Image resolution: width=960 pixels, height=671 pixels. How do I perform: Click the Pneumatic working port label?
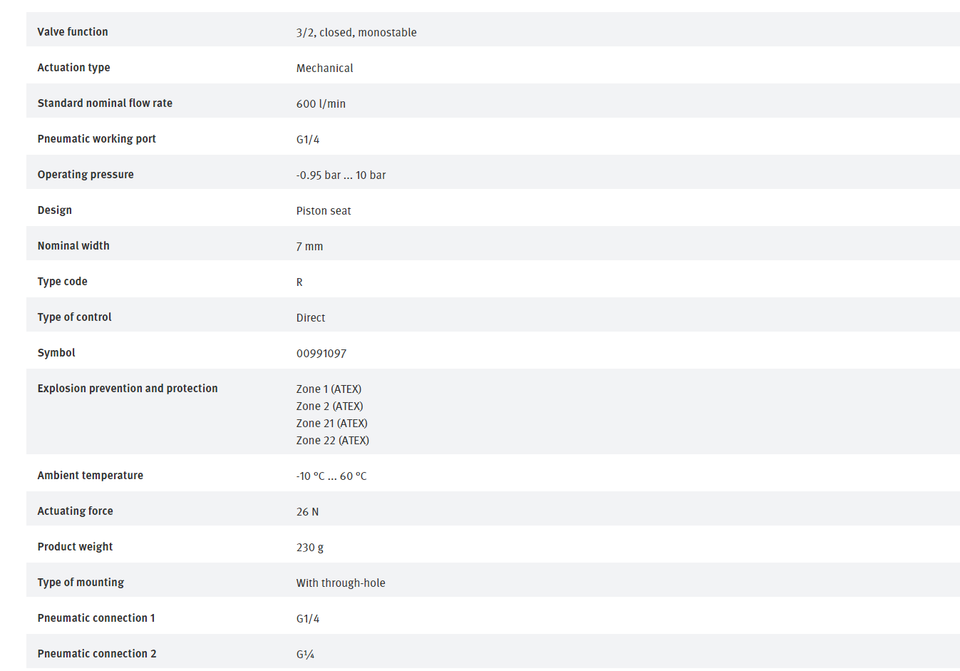coord(96,139)
